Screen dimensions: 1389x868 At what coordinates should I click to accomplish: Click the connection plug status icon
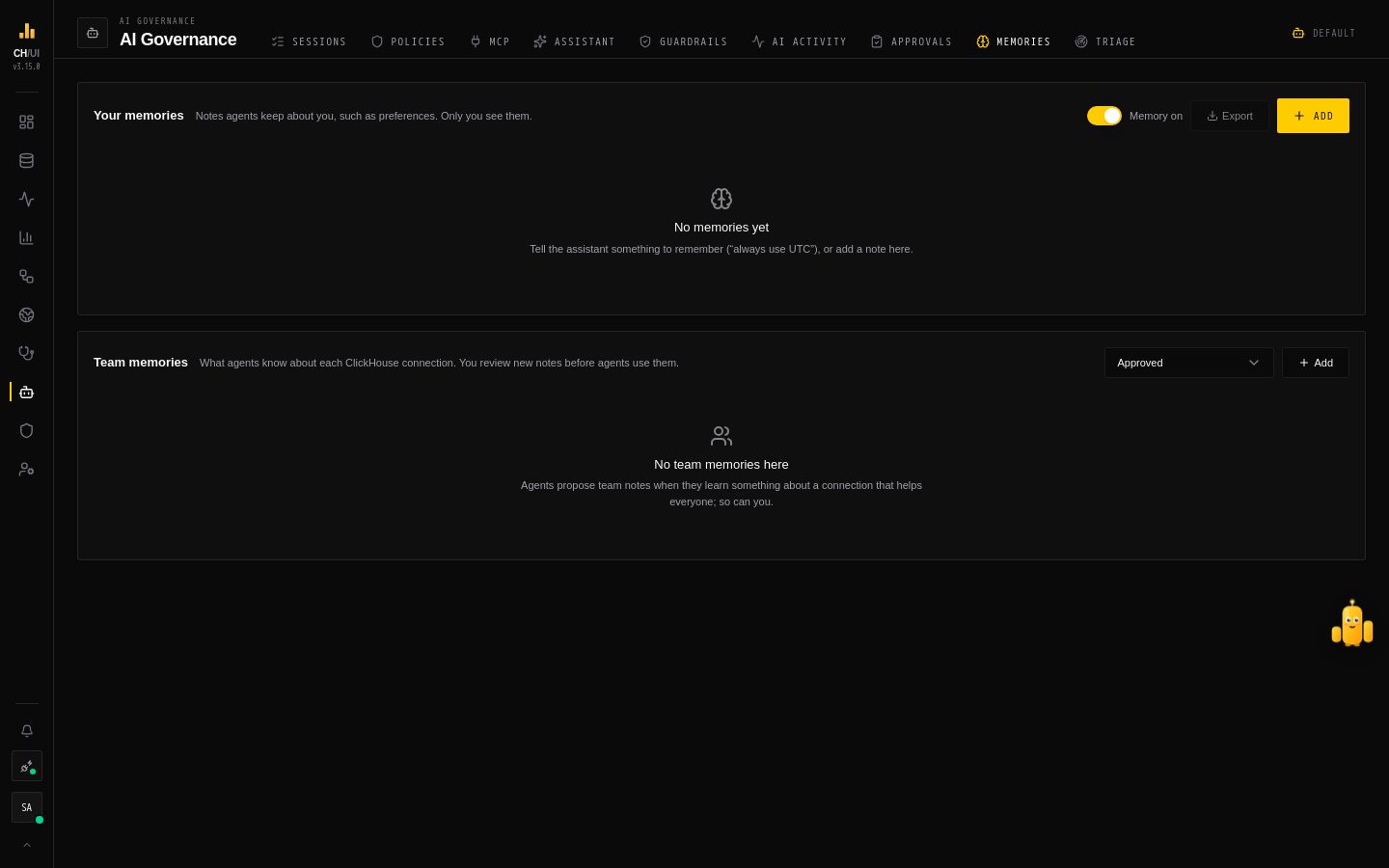(x=27, y=767)
